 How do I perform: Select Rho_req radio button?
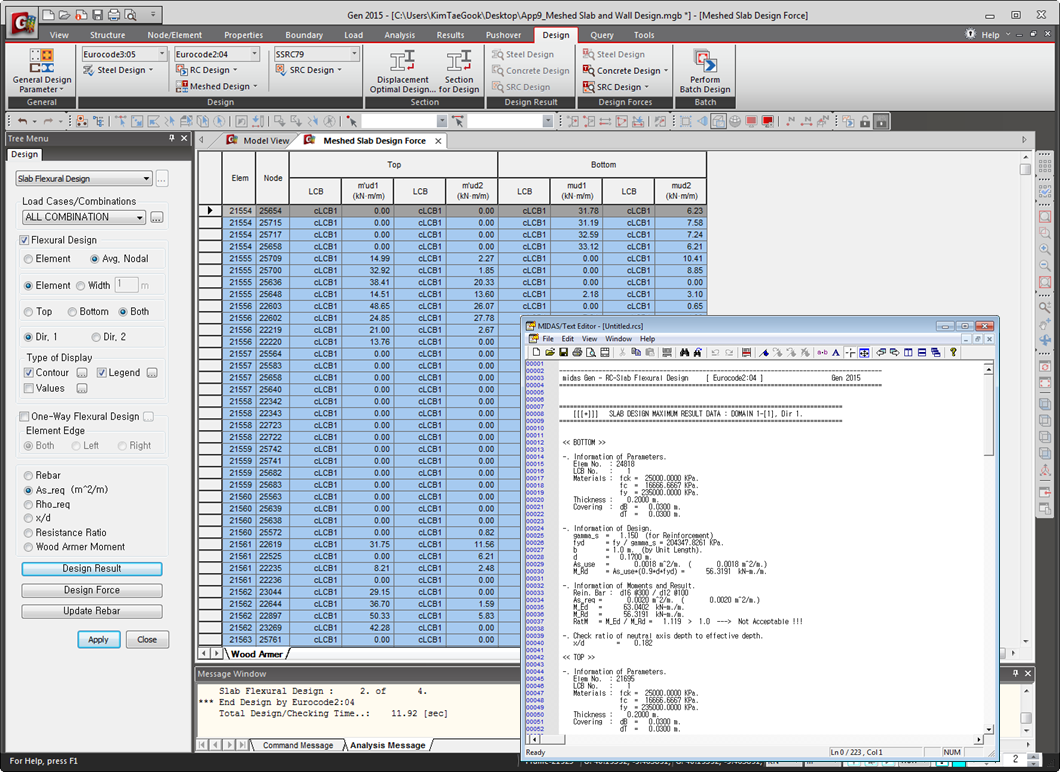[28, 504]
